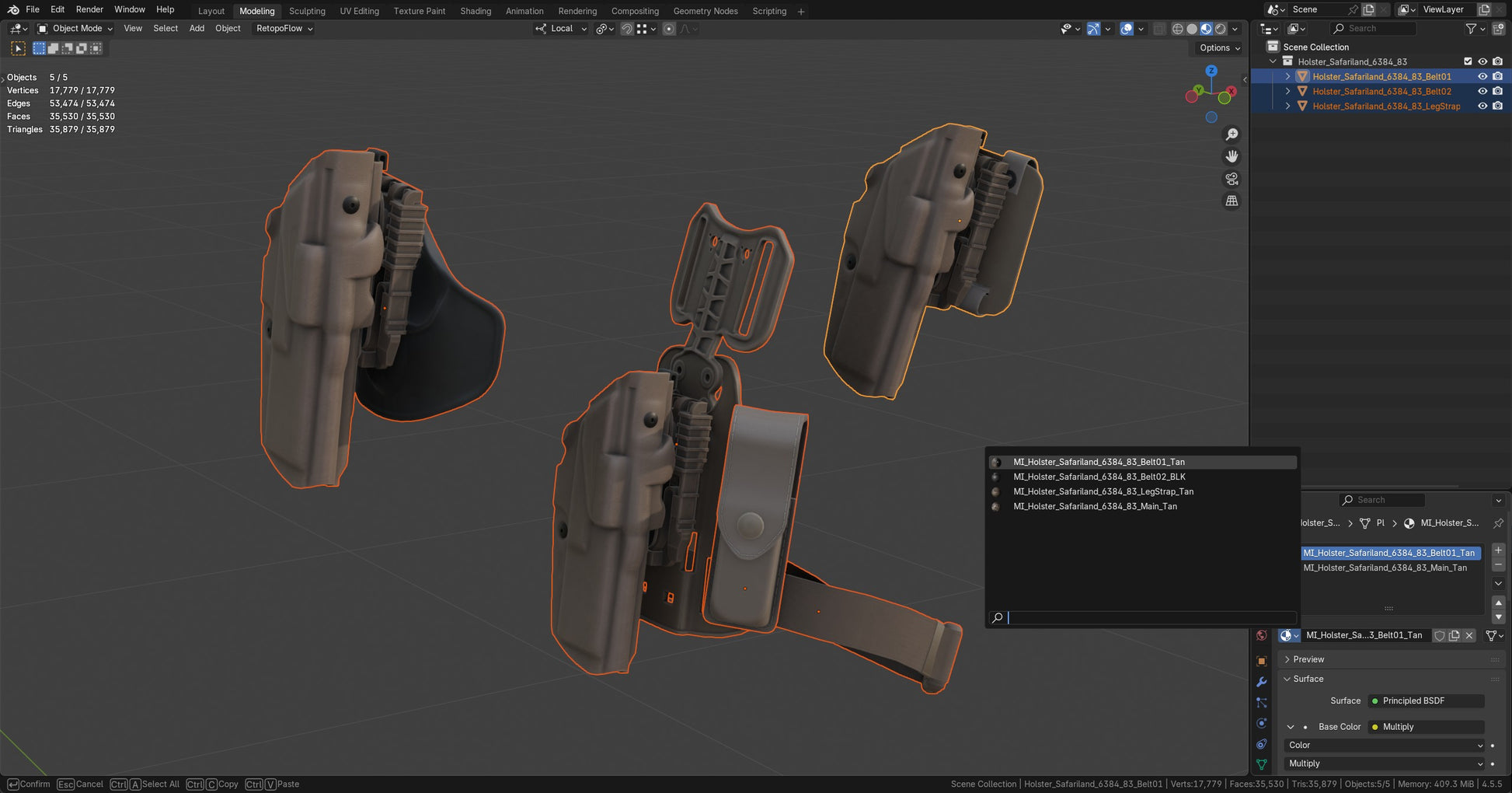This screenshot has width=1512, height=793.
Task: Open the Object Mode dropdown
Action: [75, 29]
